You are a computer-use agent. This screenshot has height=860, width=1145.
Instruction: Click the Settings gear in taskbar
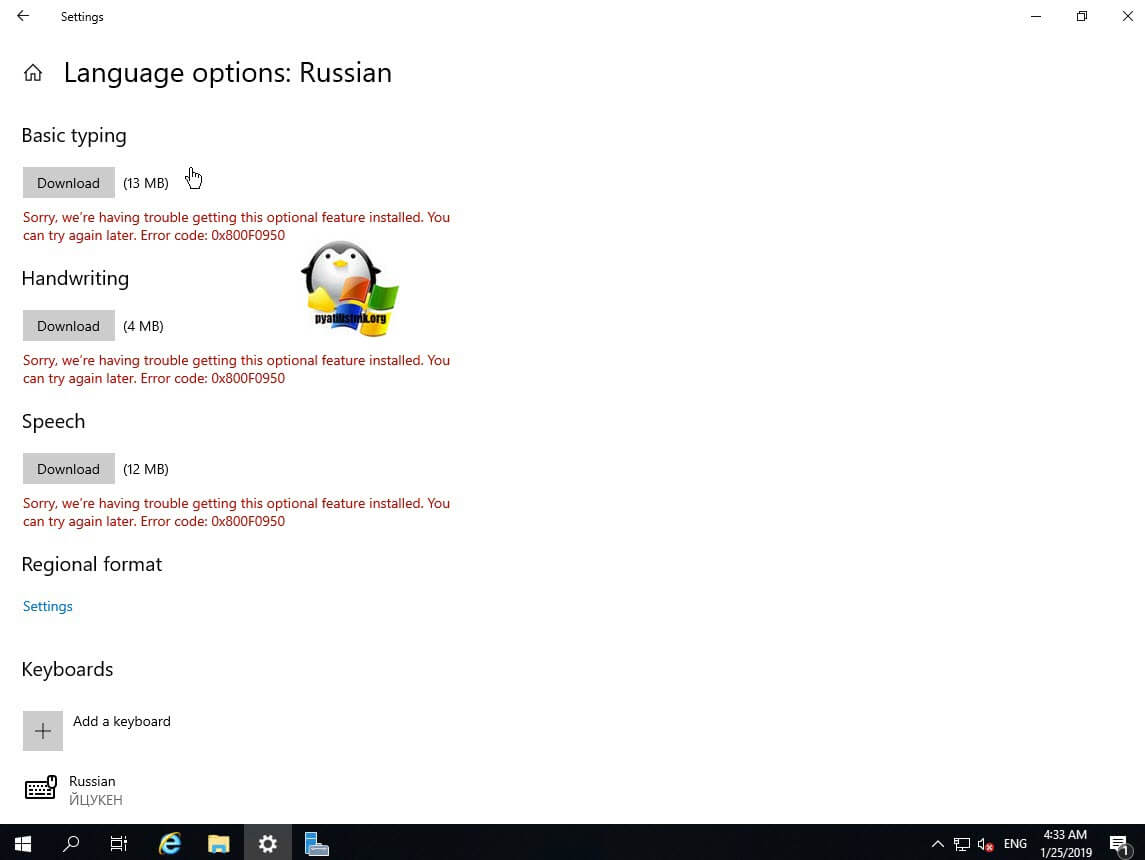click(267, 843)
